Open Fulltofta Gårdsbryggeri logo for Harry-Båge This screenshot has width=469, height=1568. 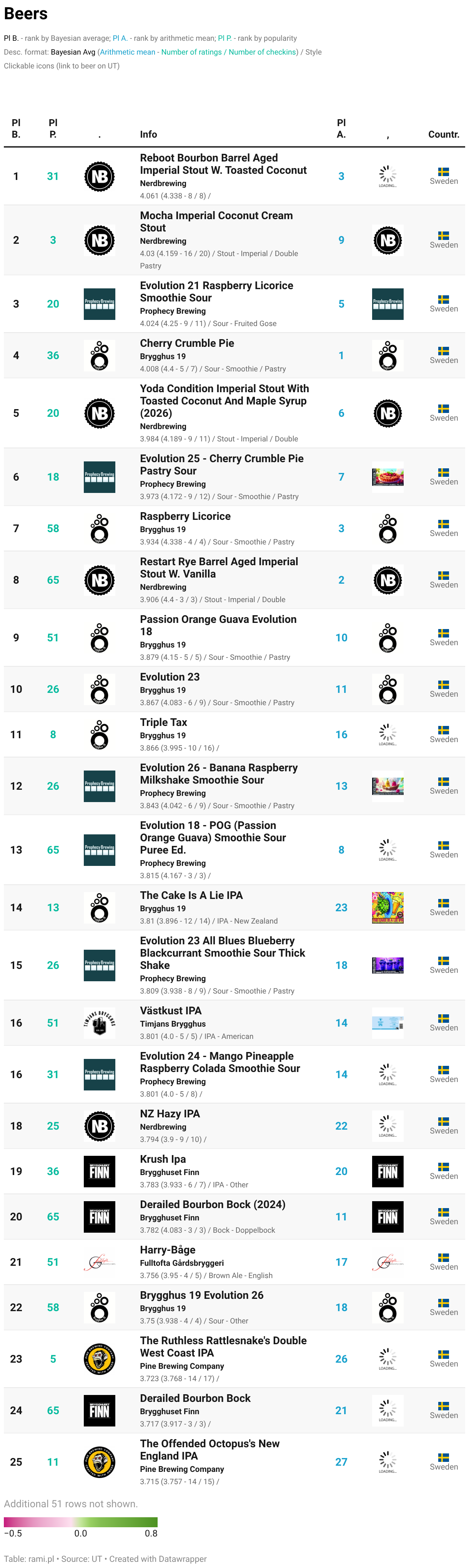tap(99, 1262)
